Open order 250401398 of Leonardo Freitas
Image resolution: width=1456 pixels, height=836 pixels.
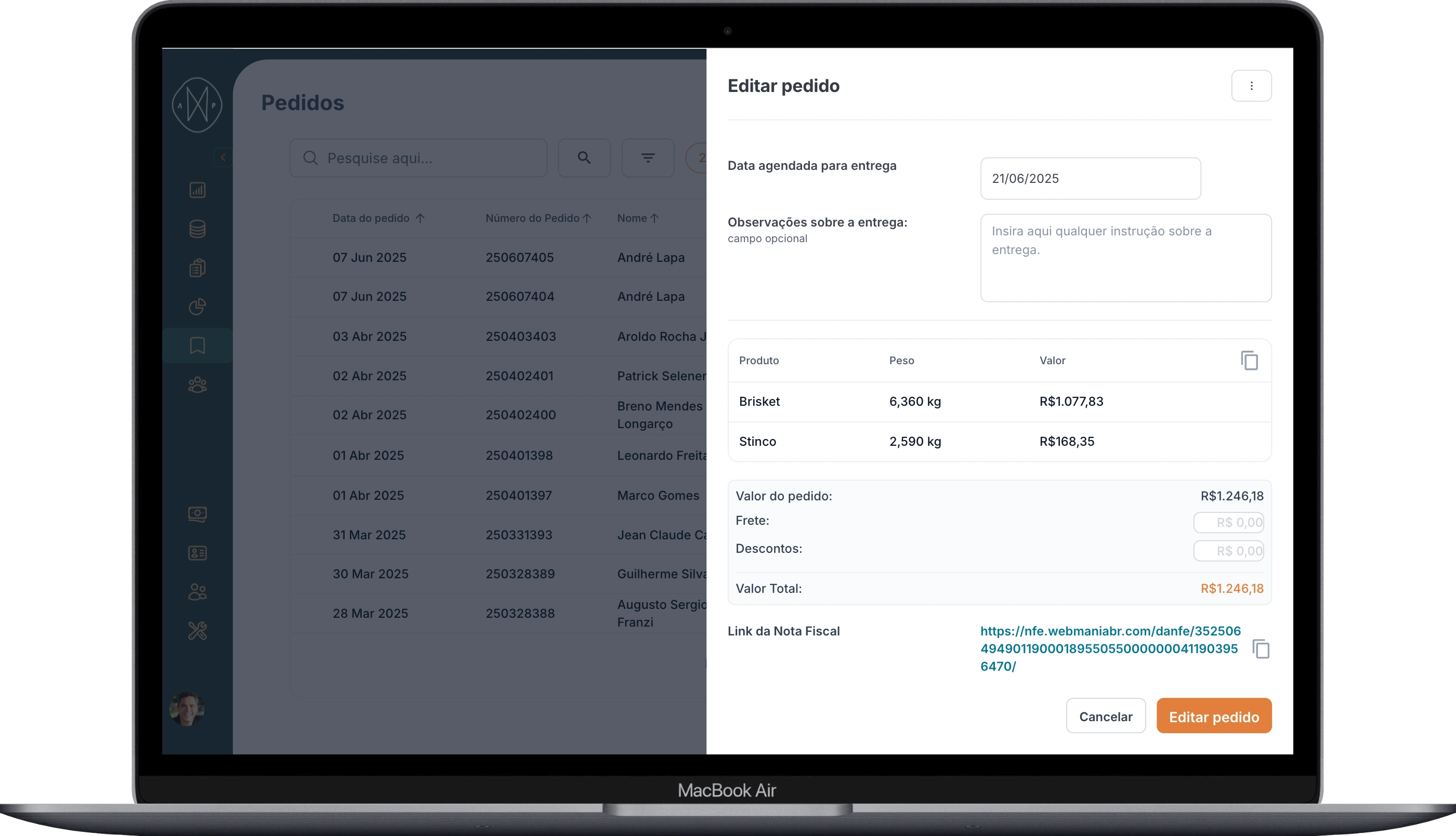pos(498,455)
